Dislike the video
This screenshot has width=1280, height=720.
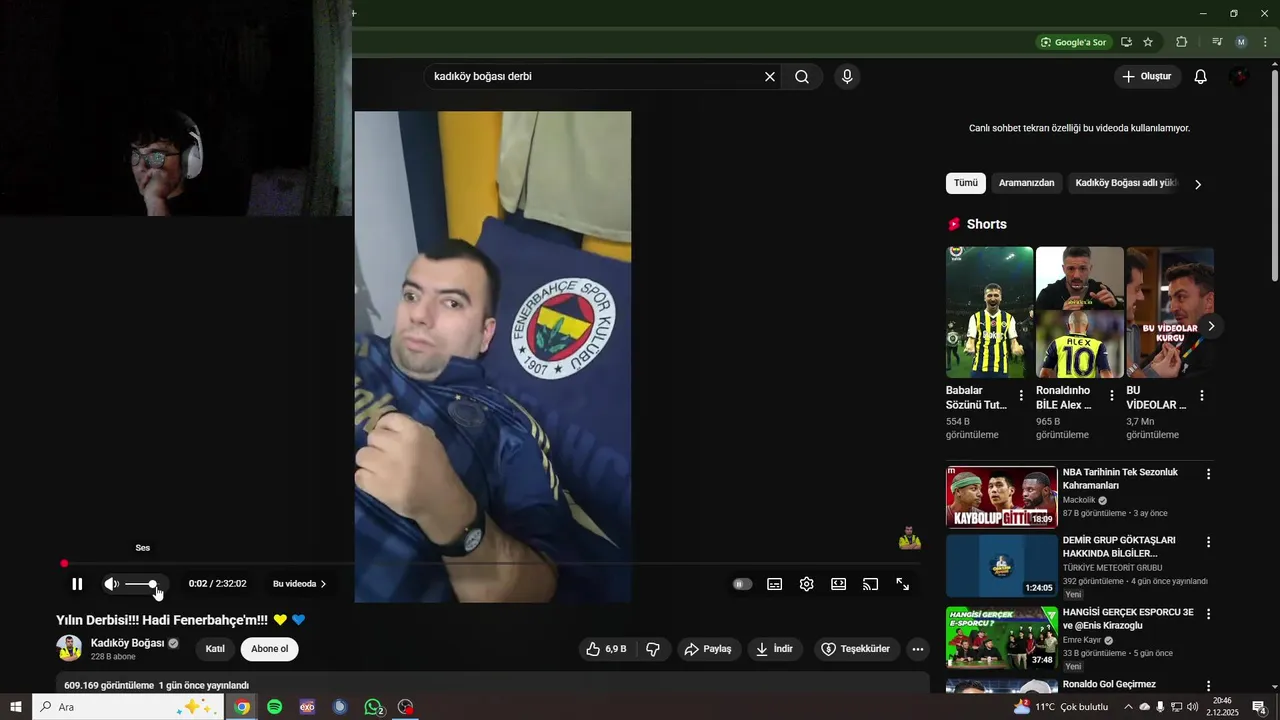coord(653,649)
